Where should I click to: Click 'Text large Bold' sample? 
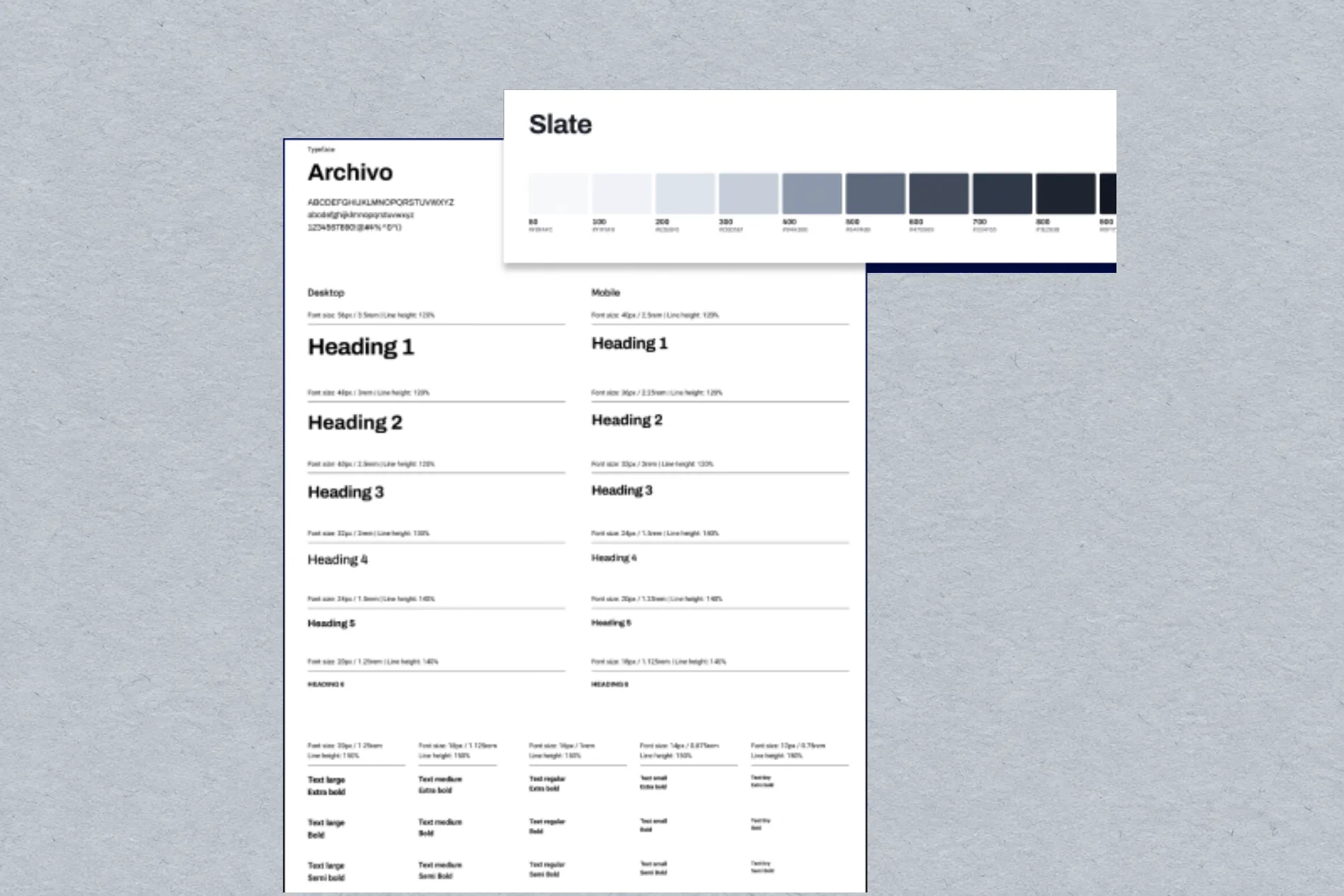pyautogui.click(x=326, y=829)
